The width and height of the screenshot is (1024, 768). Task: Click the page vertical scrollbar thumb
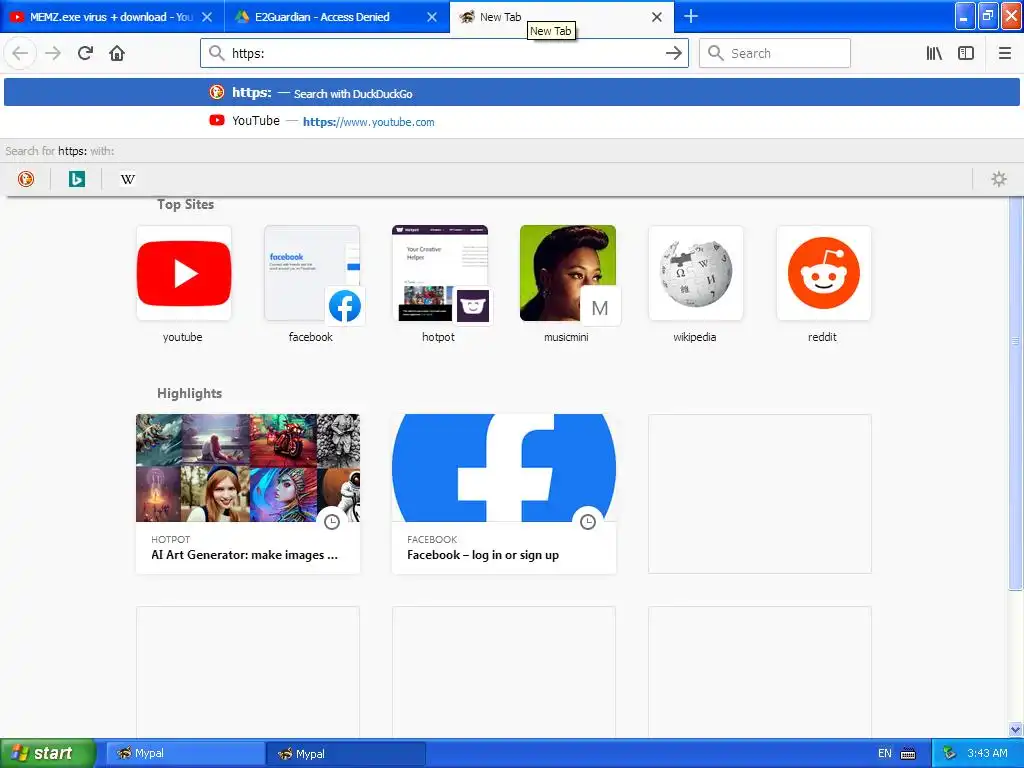(1015, 392)
